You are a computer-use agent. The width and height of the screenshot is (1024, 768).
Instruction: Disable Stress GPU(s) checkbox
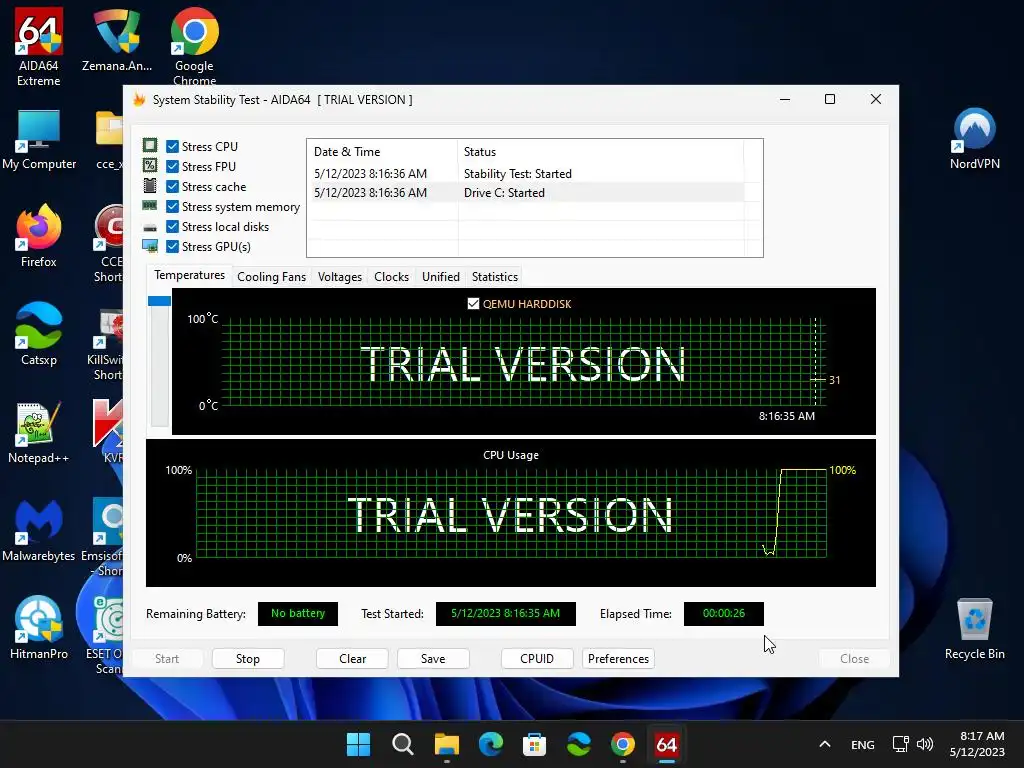(172, 246)
